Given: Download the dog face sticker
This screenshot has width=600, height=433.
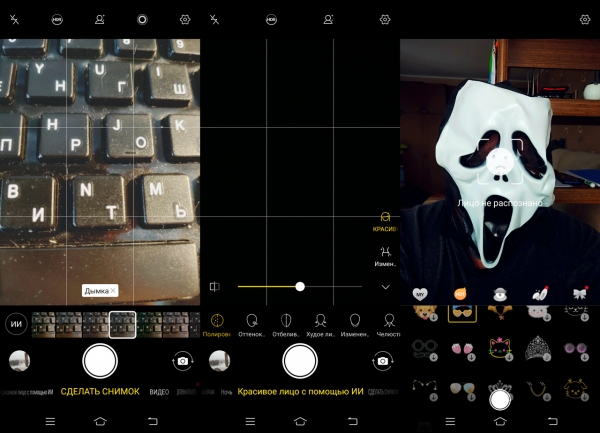Looking at the screenshot, I should pyautogui.click(x=425, y=312).
